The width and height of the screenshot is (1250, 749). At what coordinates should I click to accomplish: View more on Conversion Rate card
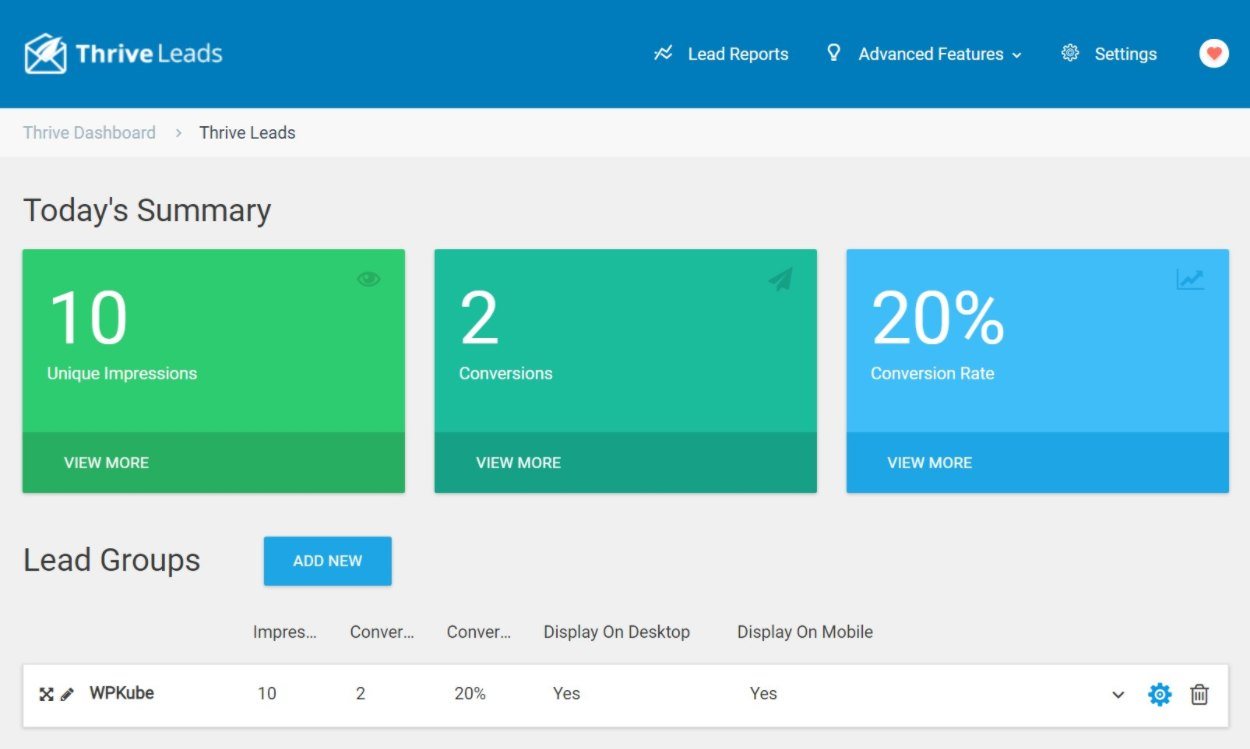930,463
